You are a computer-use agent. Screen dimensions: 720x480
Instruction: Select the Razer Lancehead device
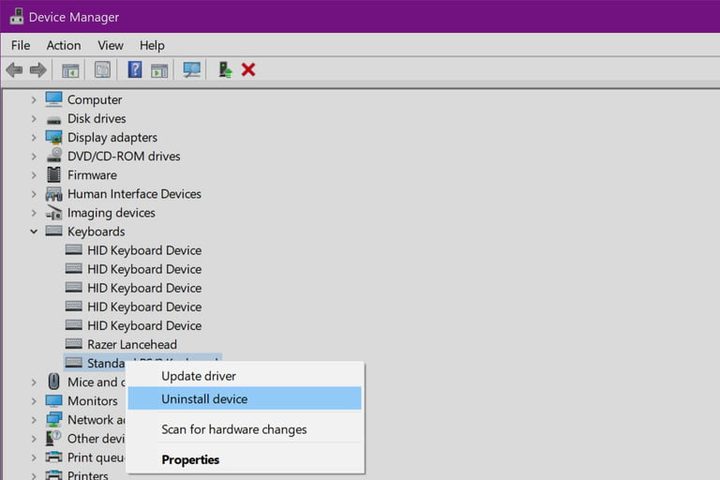pos(132,344)
